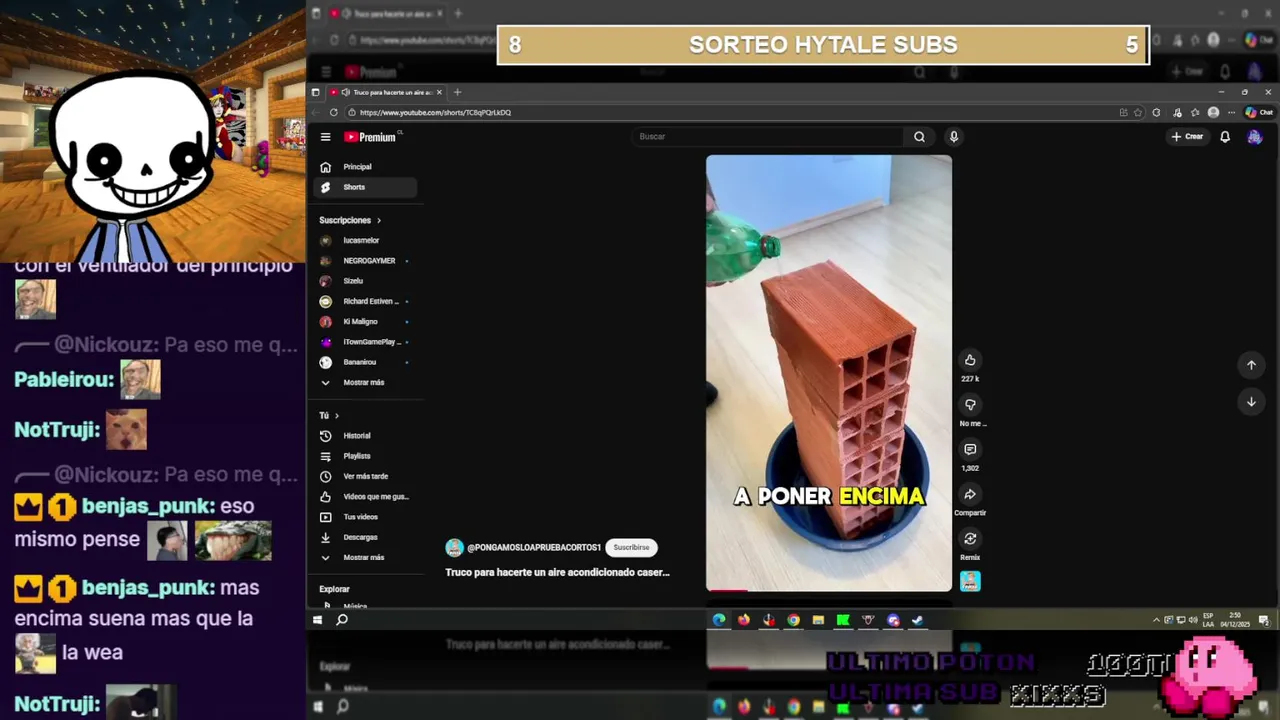The height and width of the screenshot is (720, 1280).
Task: Click the Short title 'Truco para hacerte un aire'
Action: coord(557,573)
